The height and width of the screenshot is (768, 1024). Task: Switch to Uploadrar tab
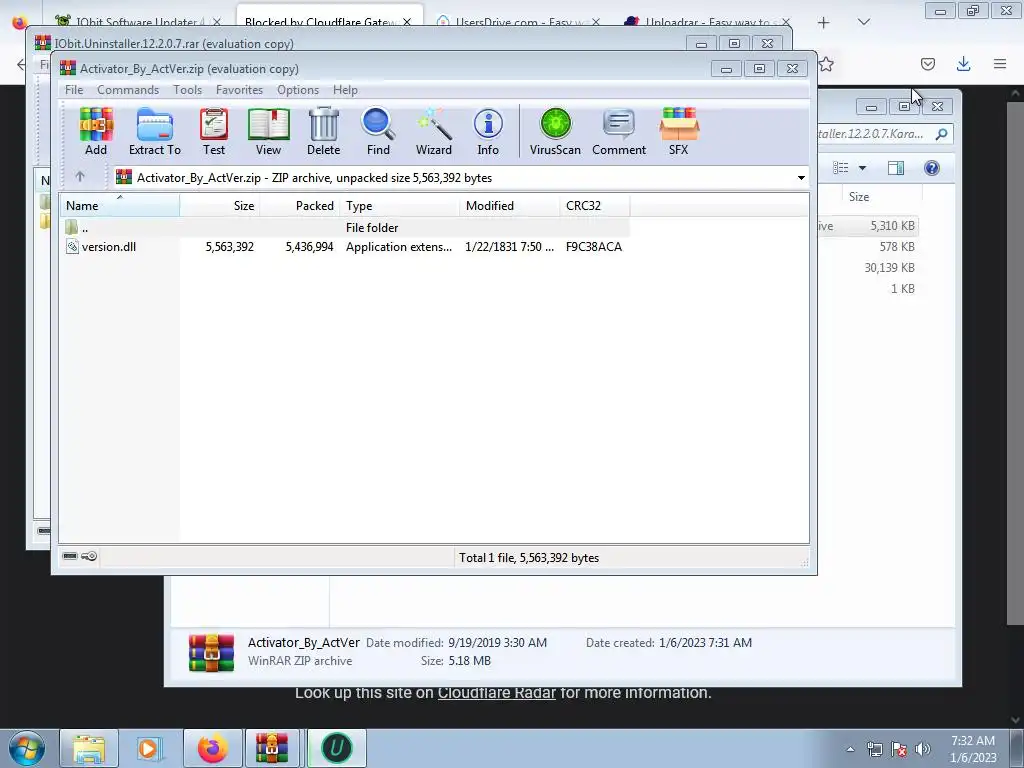[708, 22]
